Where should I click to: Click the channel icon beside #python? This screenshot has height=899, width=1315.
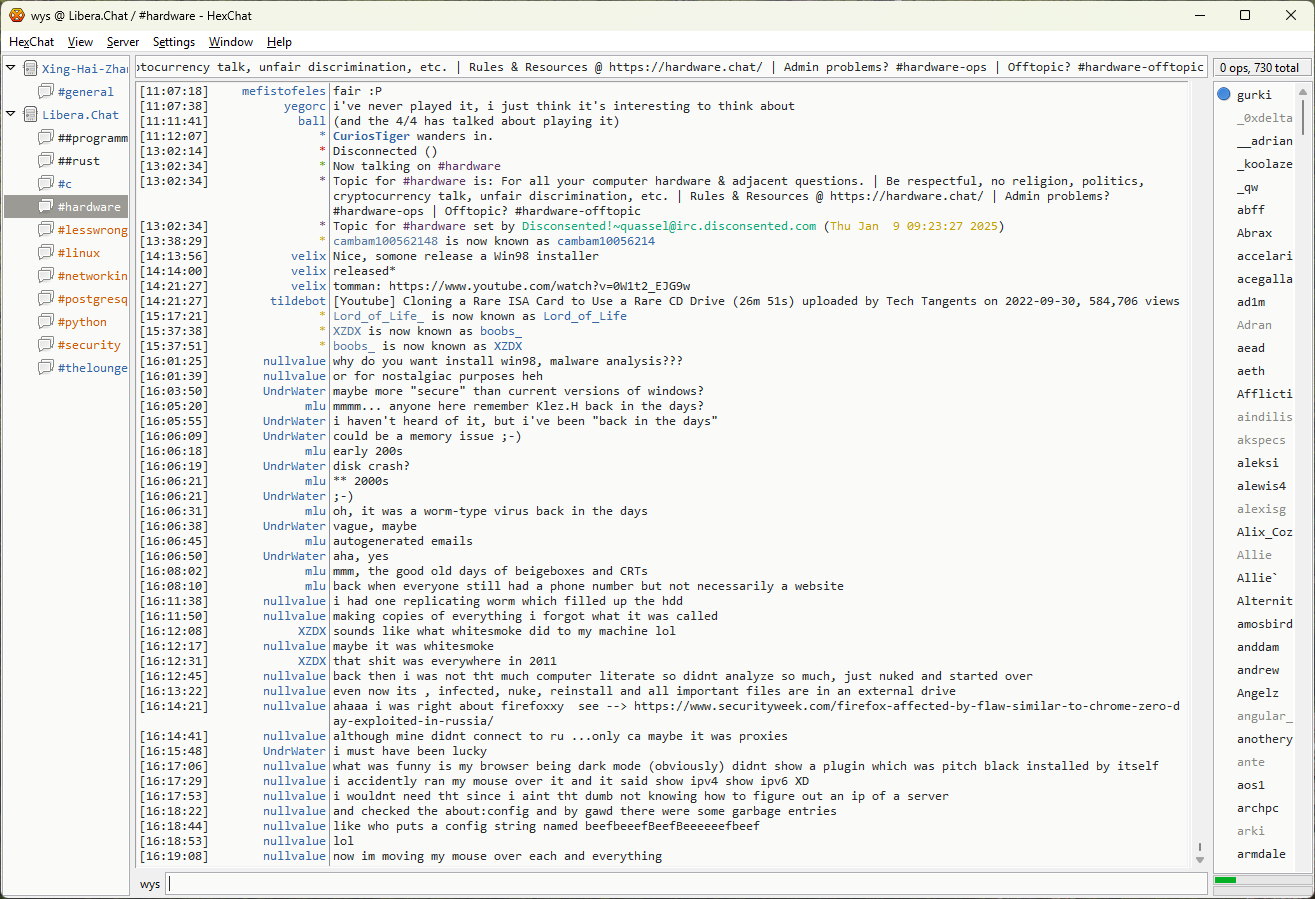point(46,322)
